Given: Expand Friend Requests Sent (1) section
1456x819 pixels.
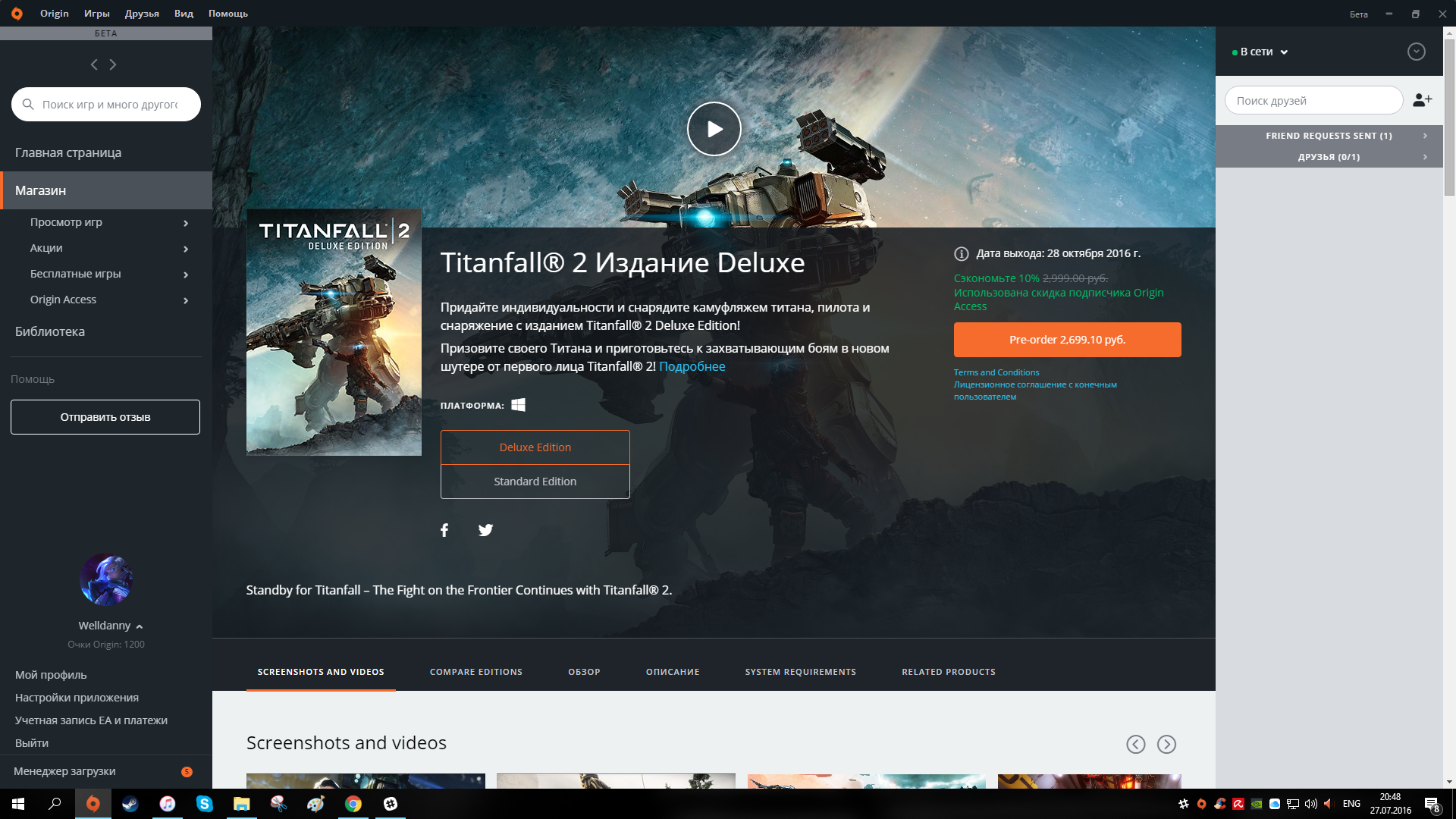Looking at the screenshot, I should coord(1329,136).
